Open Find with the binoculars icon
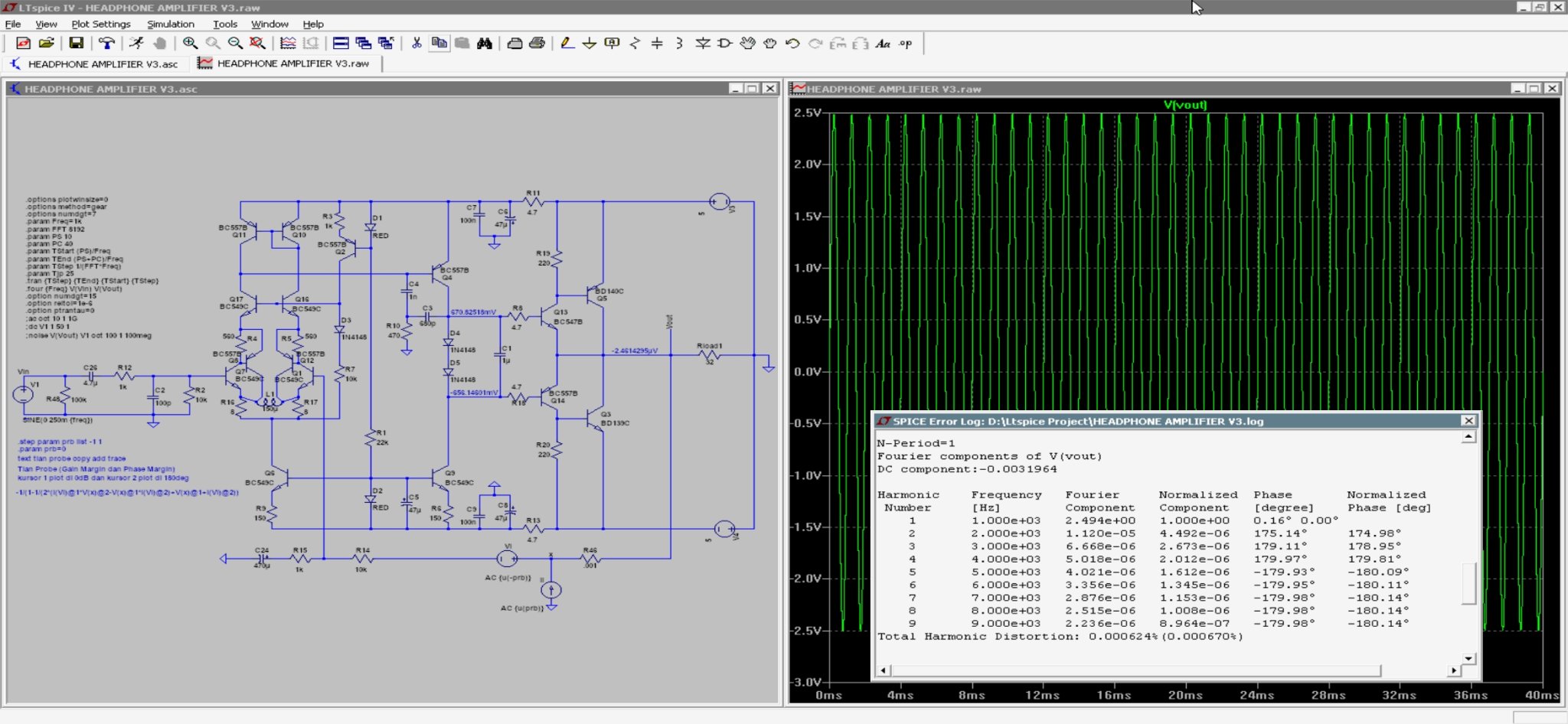Viewport: 1568px width, 724px height. click(485, 44)
